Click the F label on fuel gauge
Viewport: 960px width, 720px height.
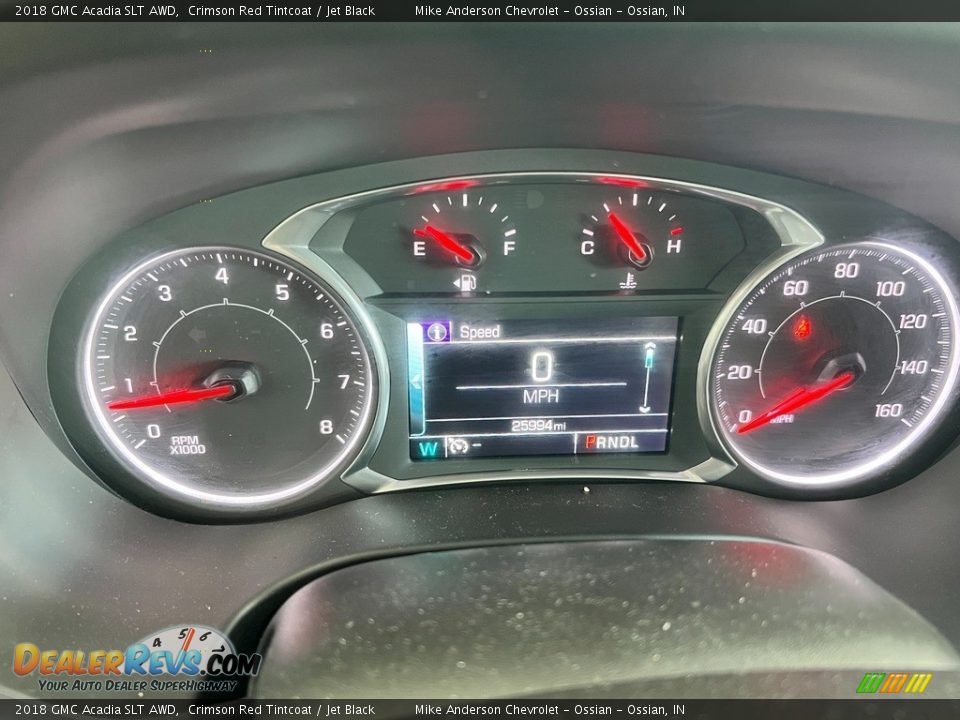tap(509, 248)
